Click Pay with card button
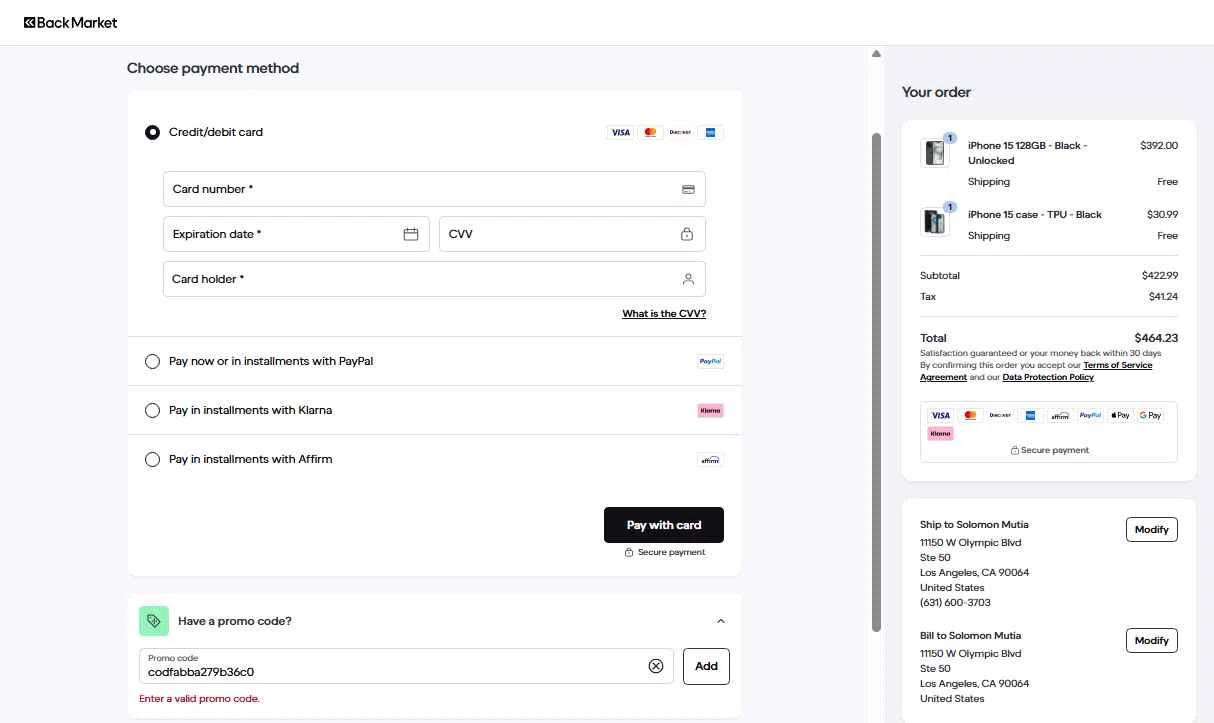The width and height of the screenshot is (1214, 723). [x=664, y=525]
